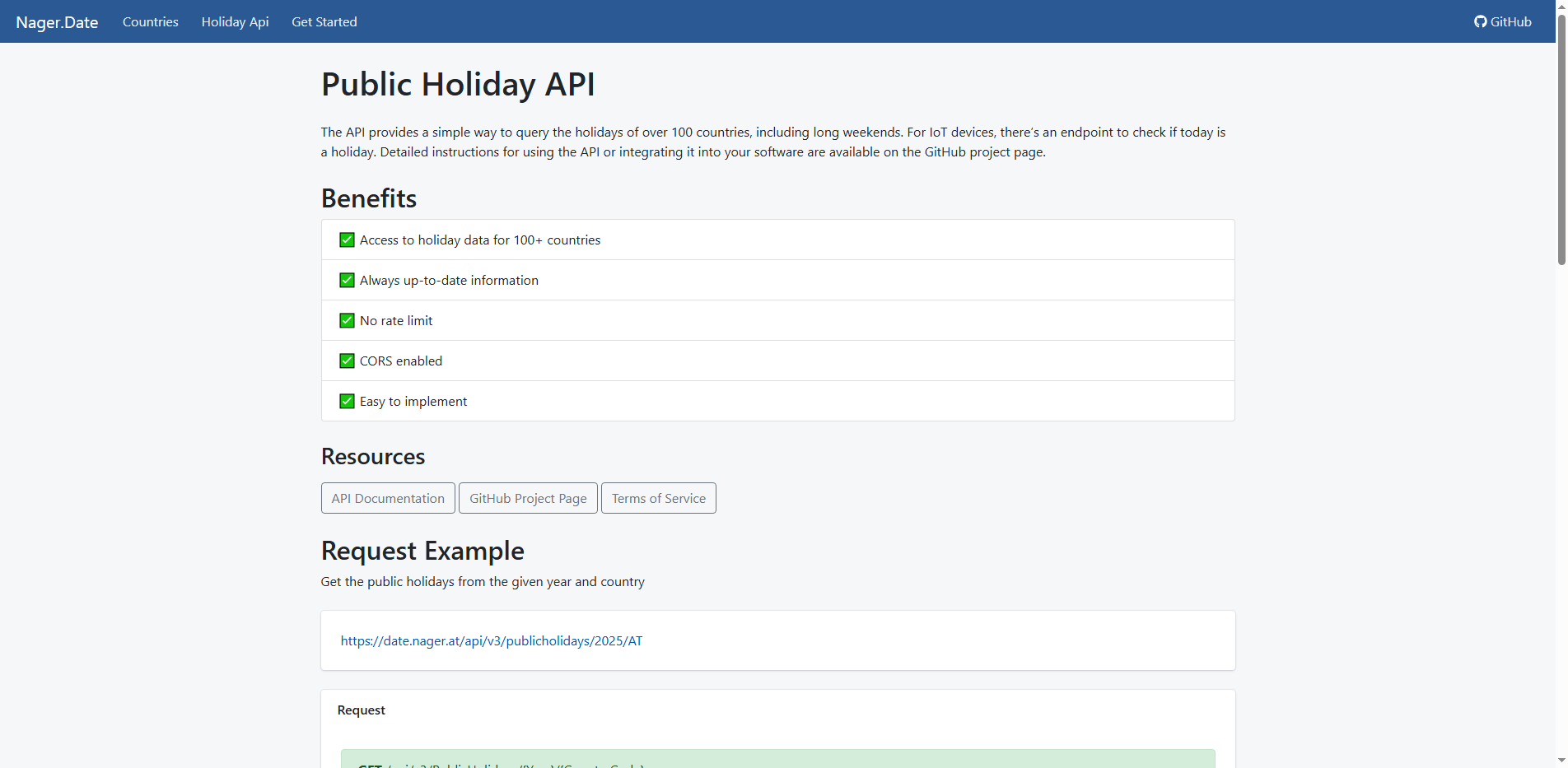
Task: Open the Holiday Api navigation item
Action: coord(235,21)
